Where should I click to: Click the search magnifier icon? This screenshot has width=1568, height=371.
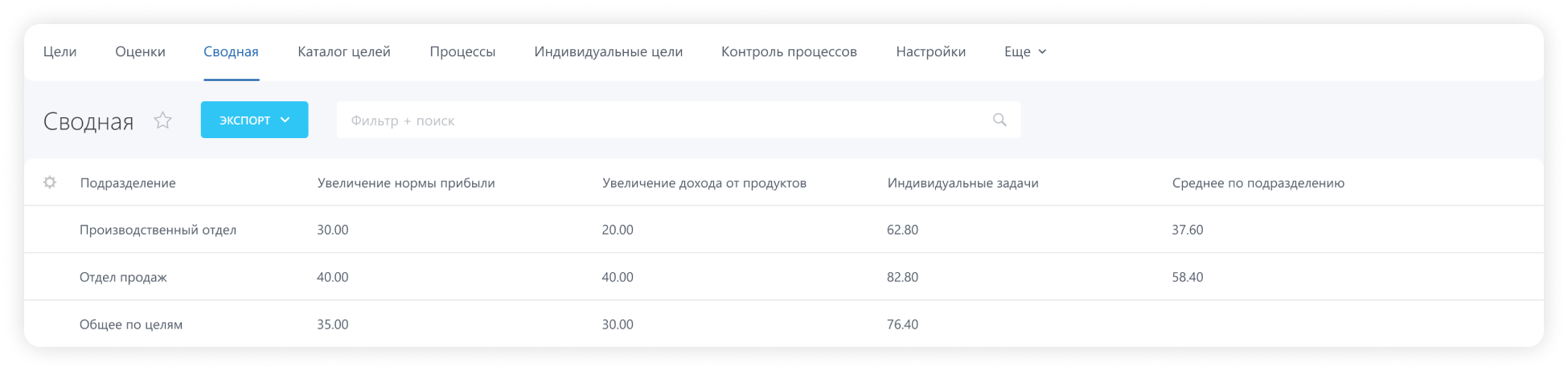pos(999,120)
